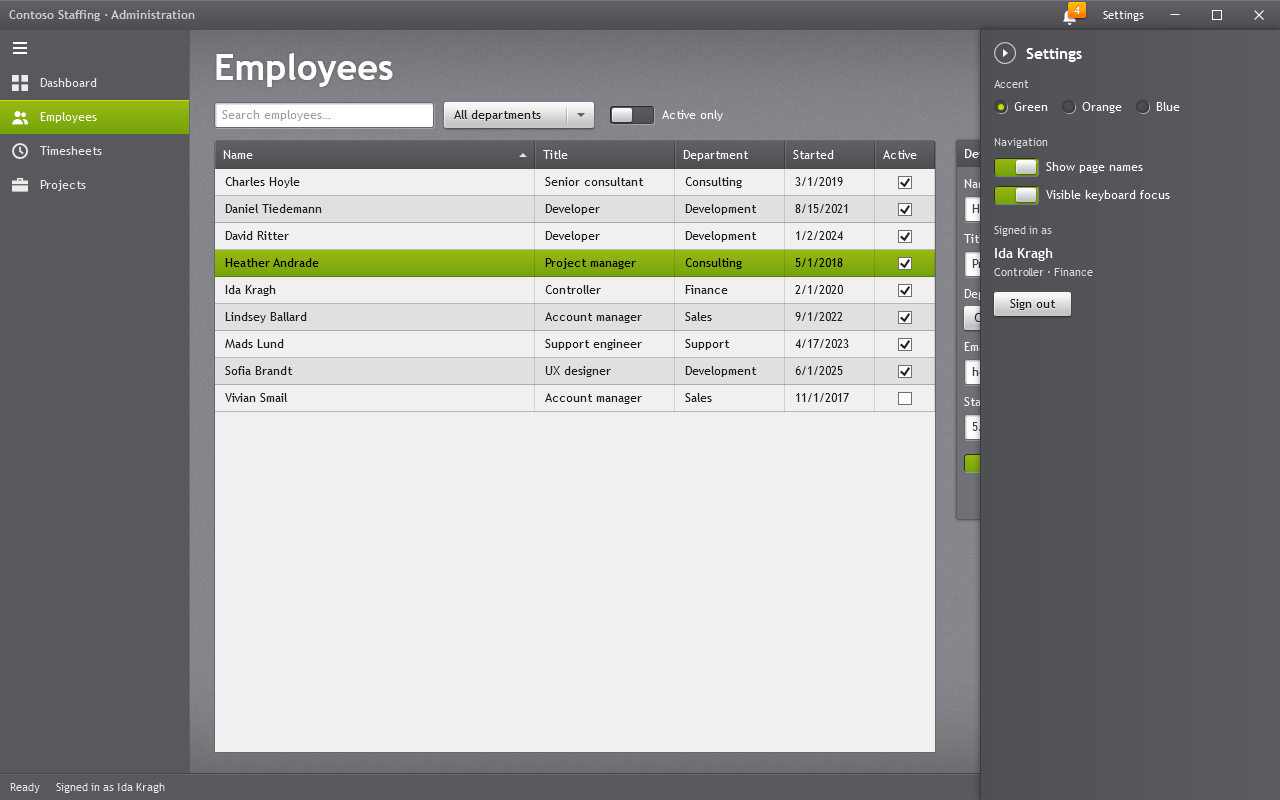Viewport: 1280px width, 800px height.
Task: Click the Sign out button
Action: point(1032,304)
